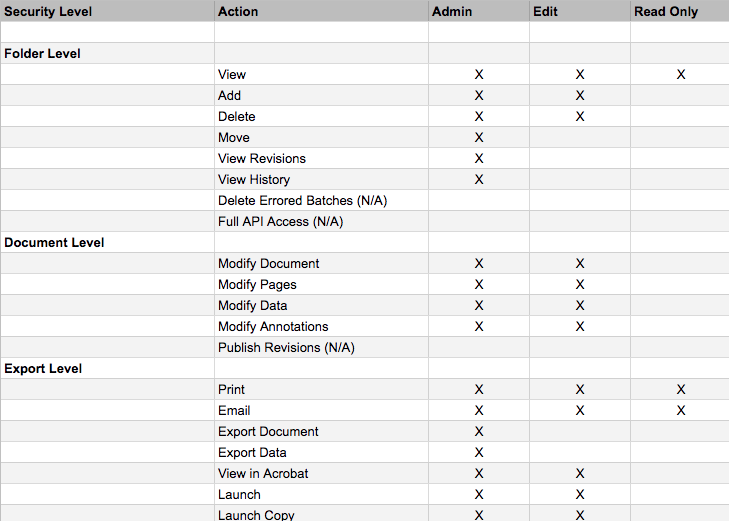Click the Action column header
This screenshot has width=729, height=521.
238,12
